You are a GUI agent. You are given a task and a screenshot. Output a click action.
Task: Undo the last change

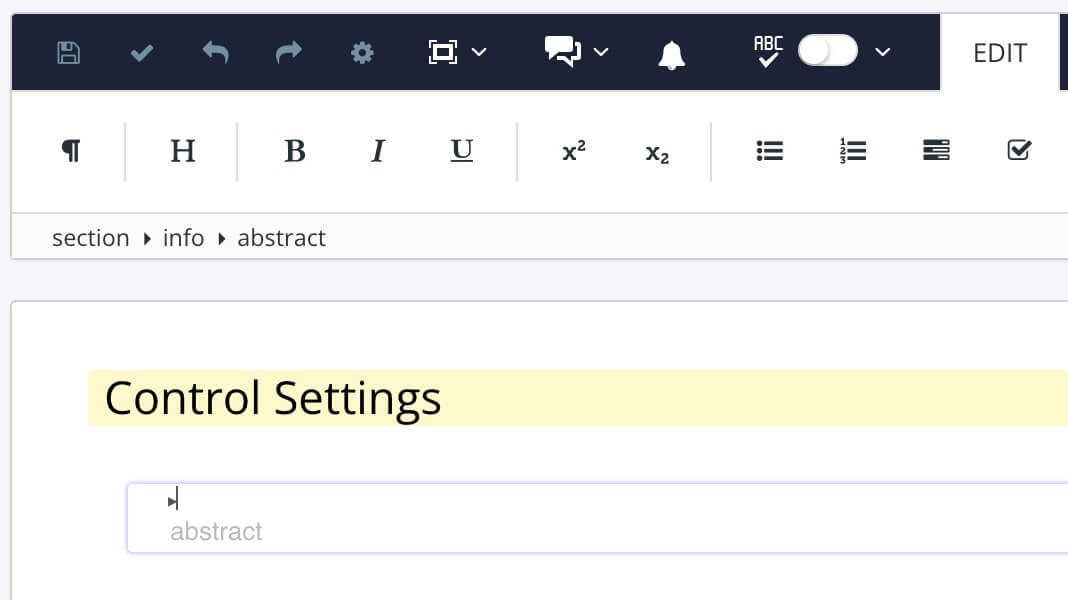215,53
